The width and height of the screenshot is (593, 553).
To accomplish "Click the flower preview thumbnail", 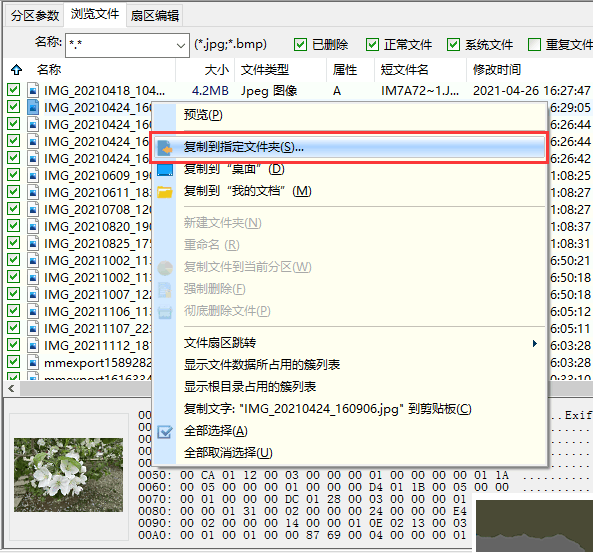I will click(x=68, y=475).
